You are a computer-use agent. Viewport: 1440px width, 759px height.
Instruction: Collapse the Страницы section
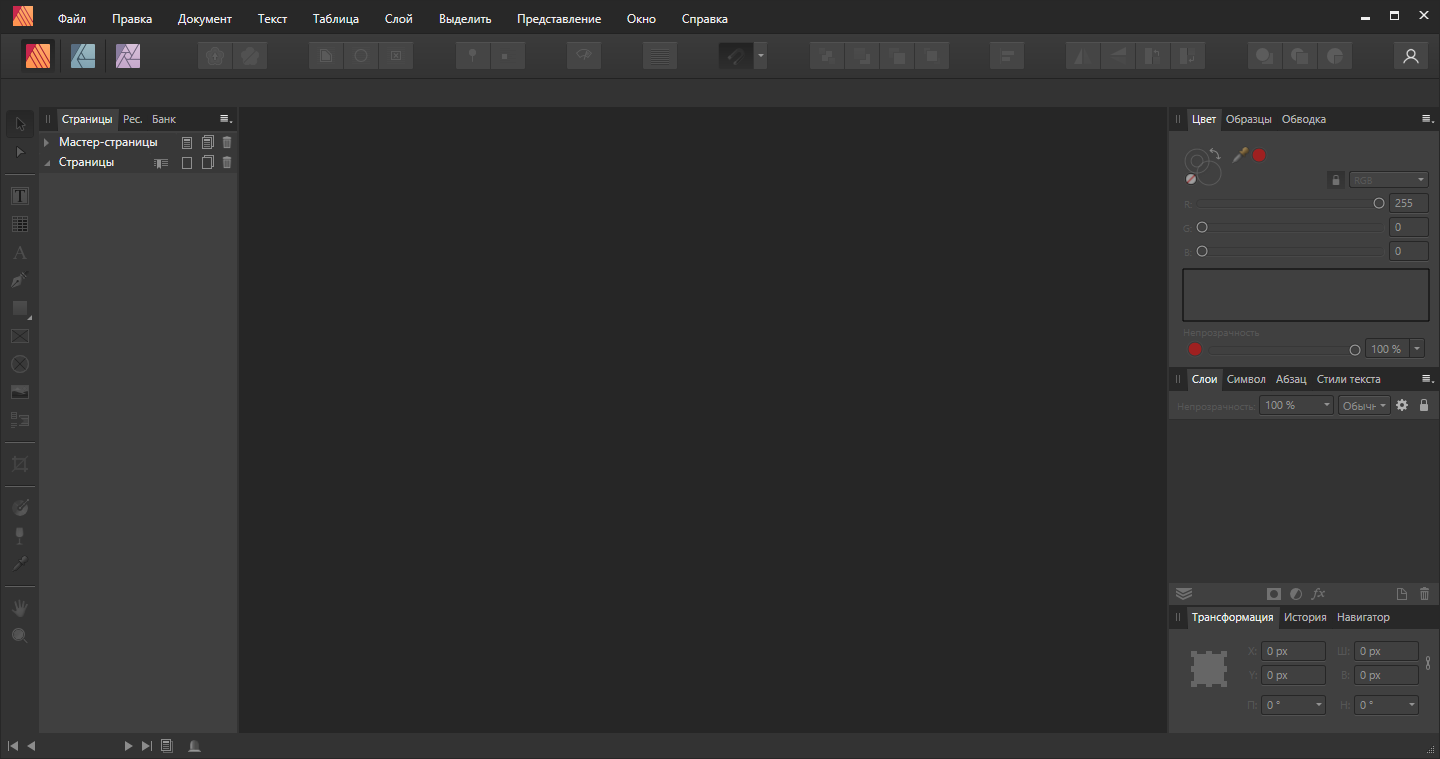[x=46, y=162]
